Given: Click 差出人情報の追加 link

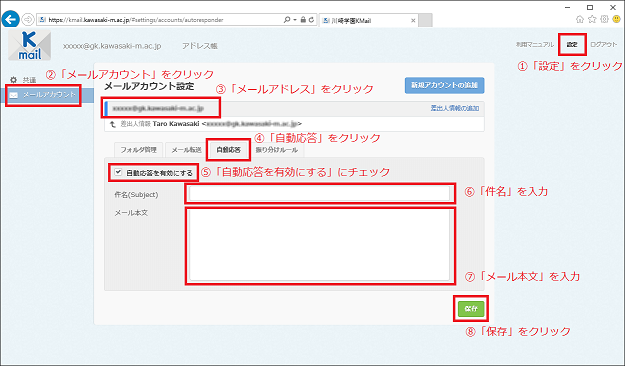Looking at the screenshot, I should (454, 108).
